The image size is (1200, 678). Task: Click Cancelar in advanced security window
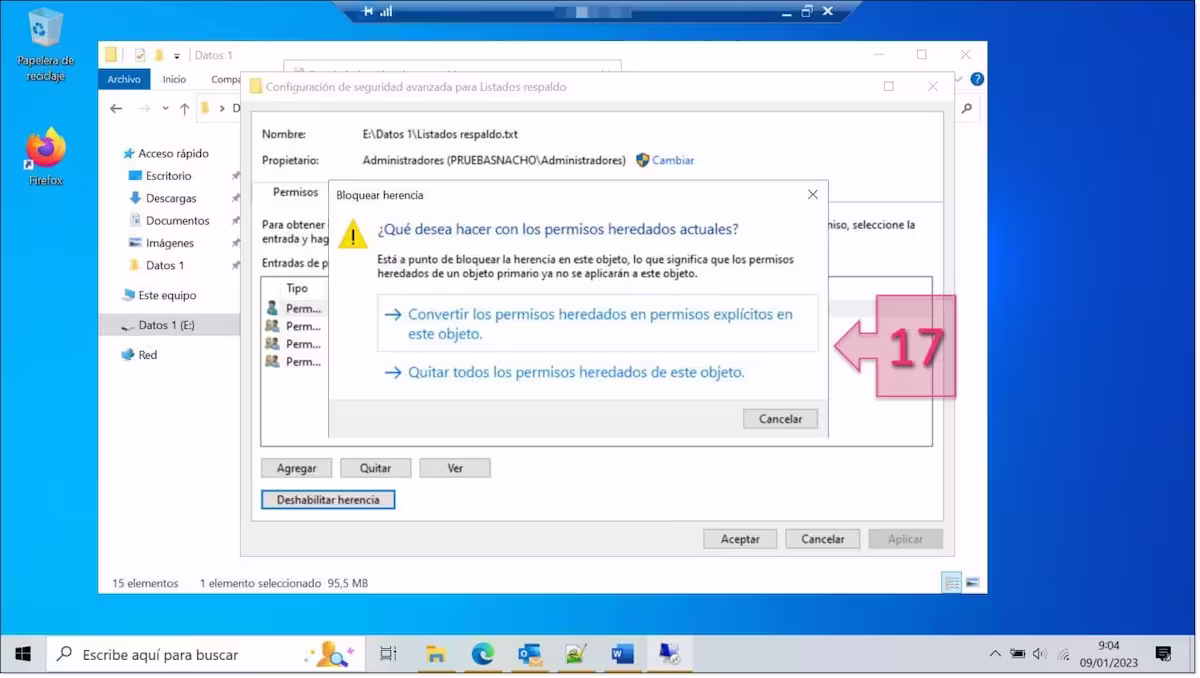[x=822, y=539]
